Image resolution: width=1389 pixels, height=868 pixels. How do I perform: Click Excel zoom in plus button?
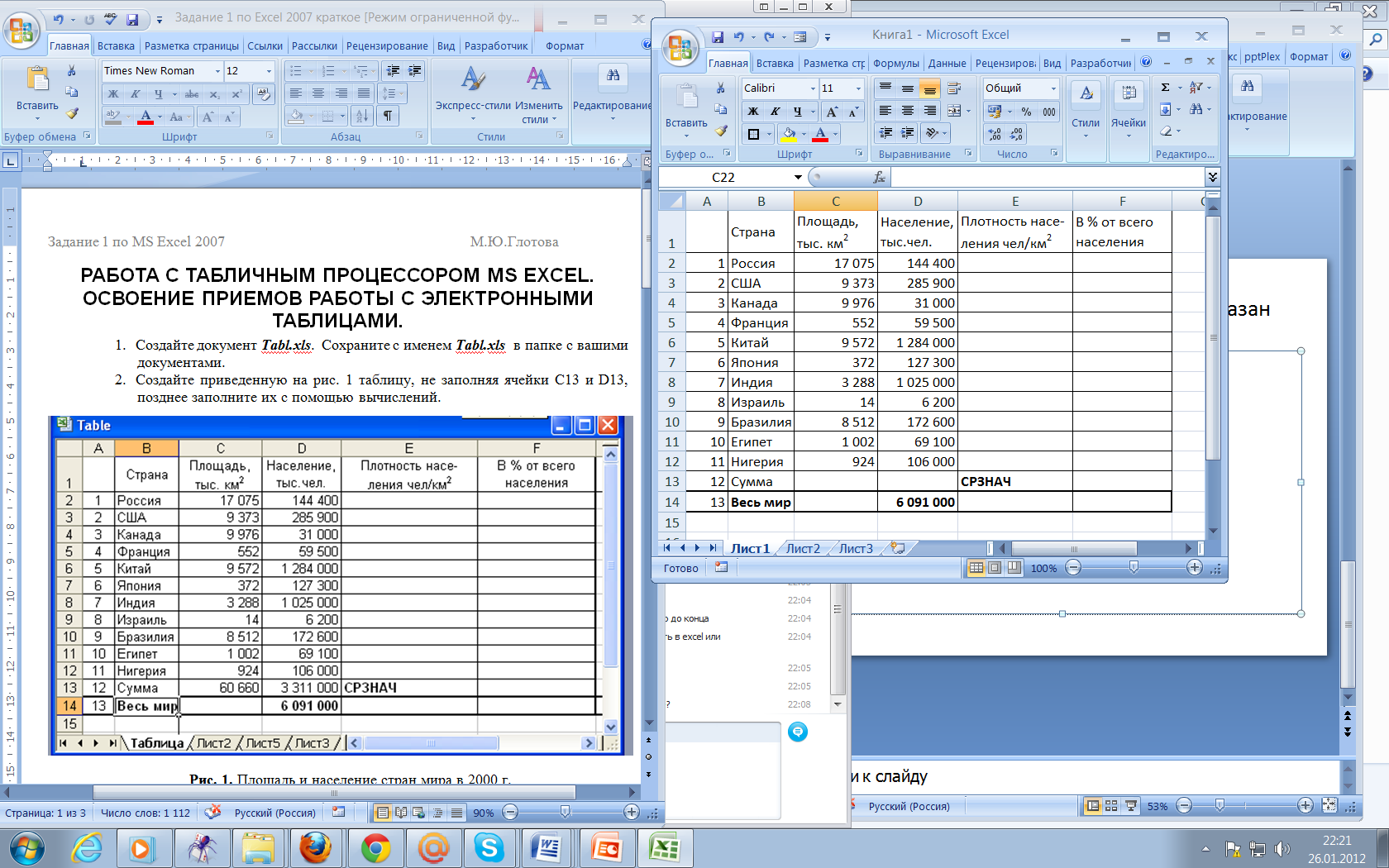pyautogui.click(x=1194, y=567)
